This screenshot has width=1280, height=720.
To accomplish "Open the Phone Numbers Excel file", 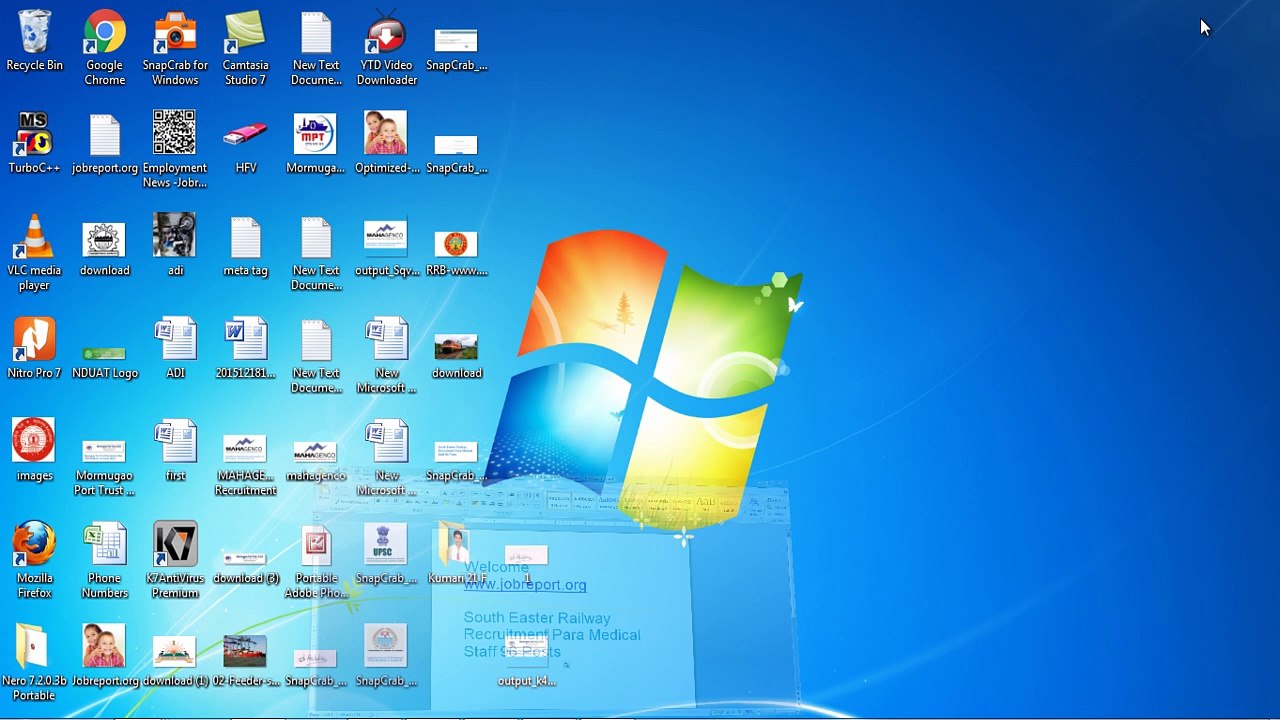I will click(x=105, y=561).
